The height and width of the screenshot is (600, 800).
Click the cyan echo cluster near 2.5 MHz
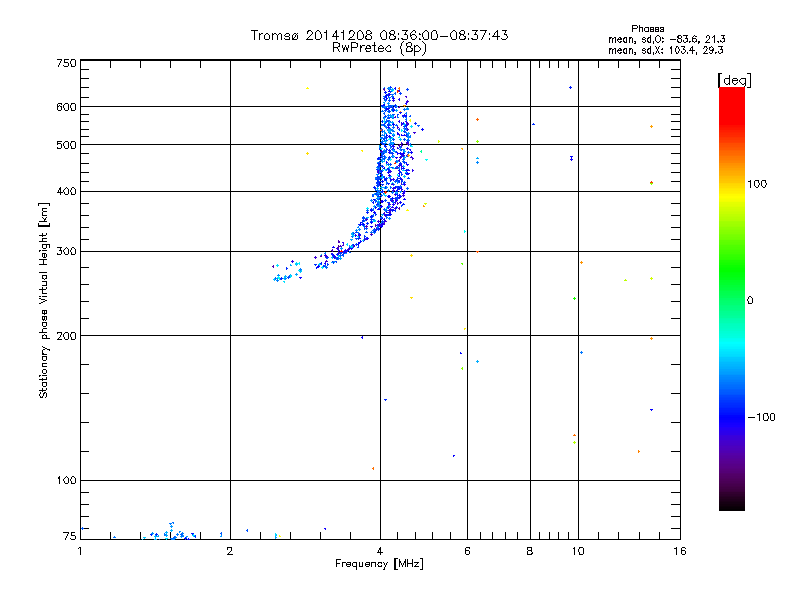click(288, 272)
